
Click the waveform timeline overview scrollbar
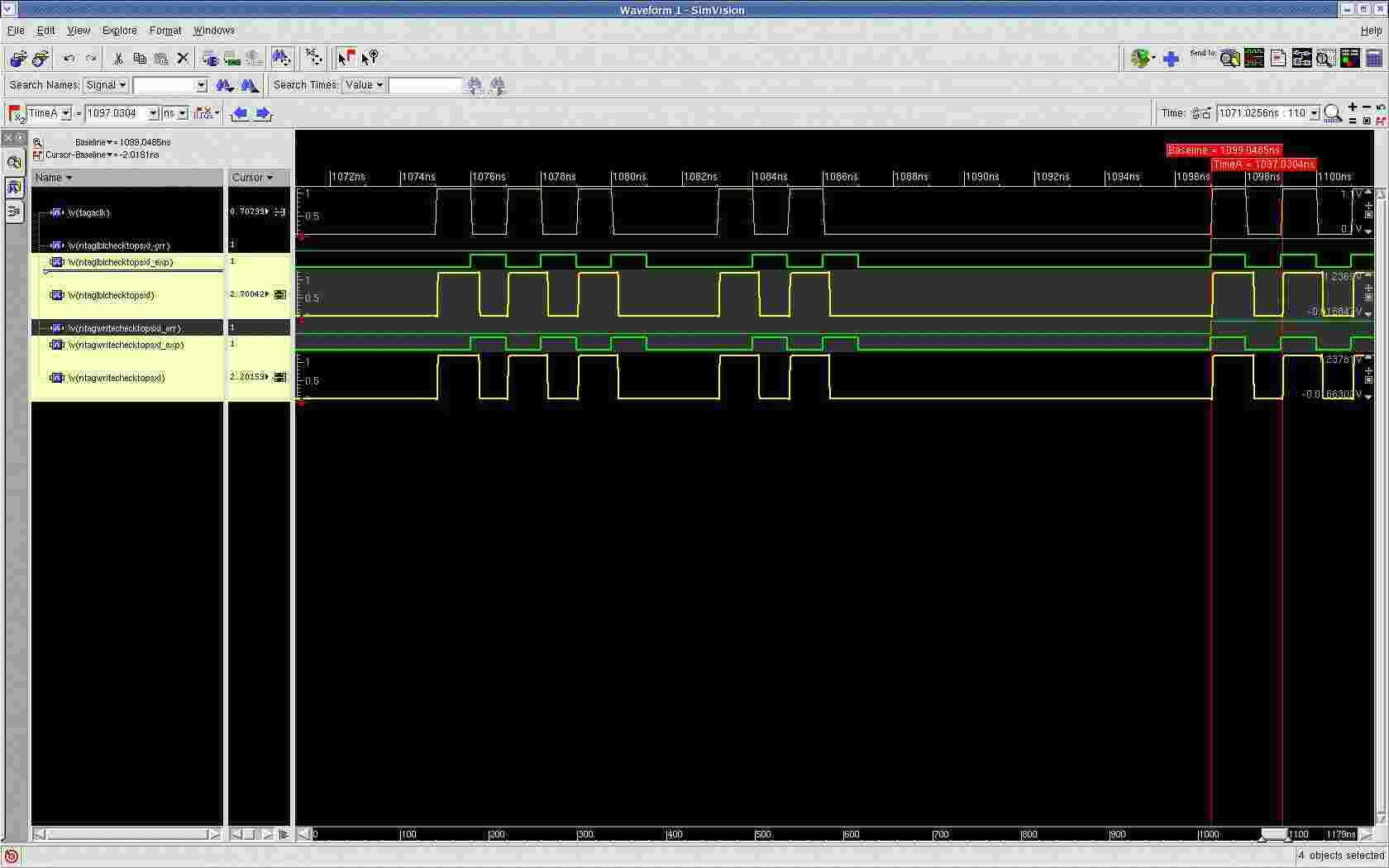(1273, 834)
